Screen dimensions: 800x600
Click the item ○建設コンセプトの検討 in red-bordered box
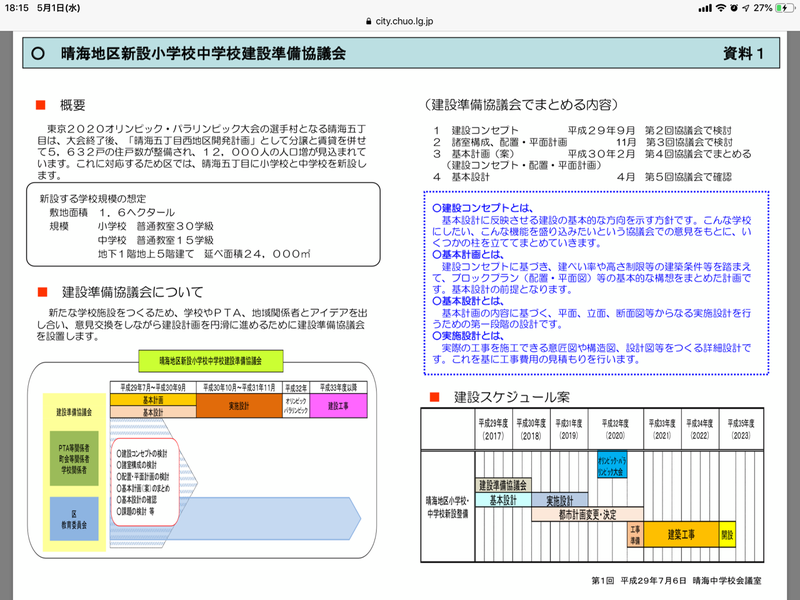pyautogui.click(x=142, y=454)
